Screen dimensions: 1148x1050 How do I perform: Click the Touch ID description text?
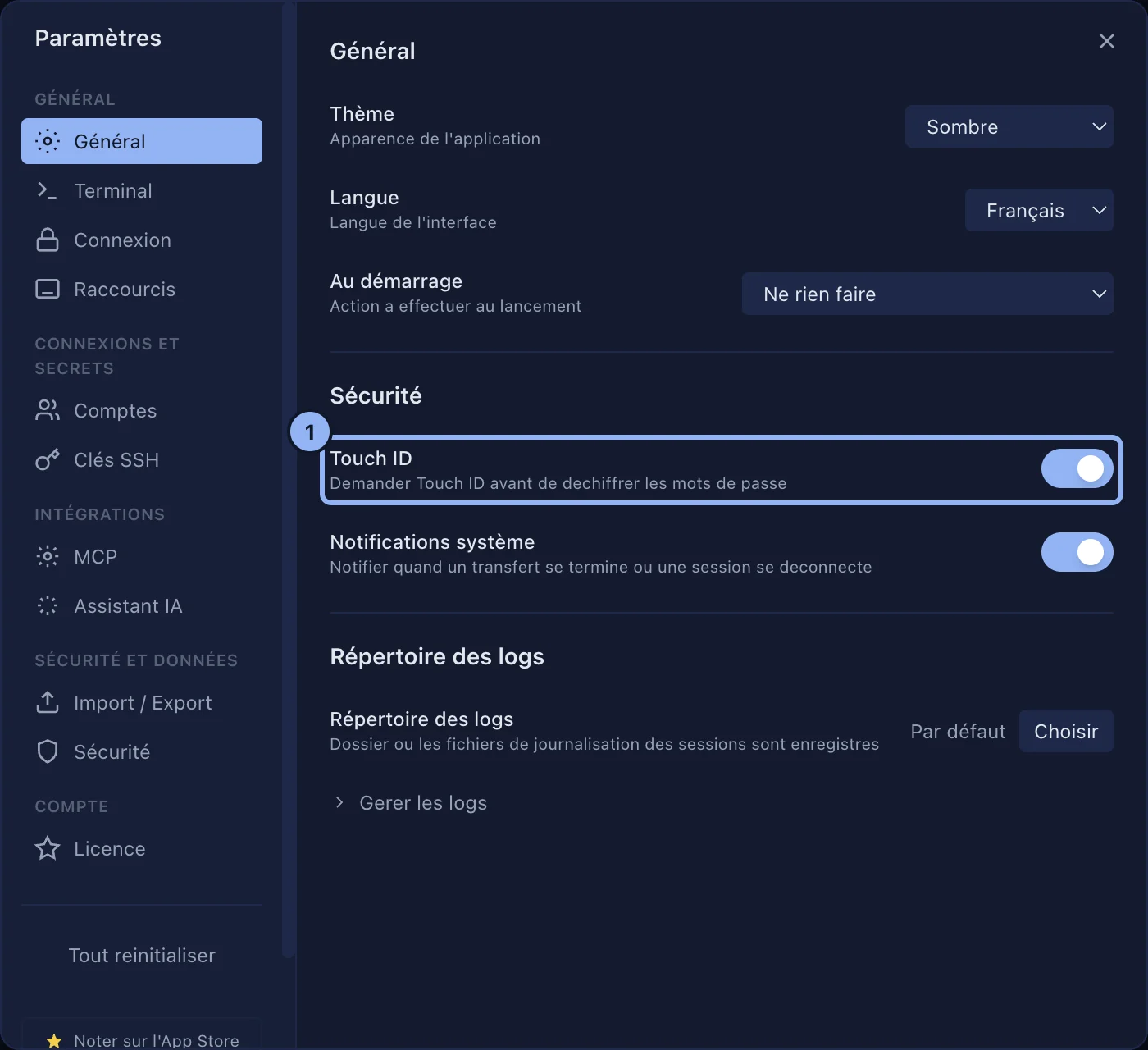(558, 483)
